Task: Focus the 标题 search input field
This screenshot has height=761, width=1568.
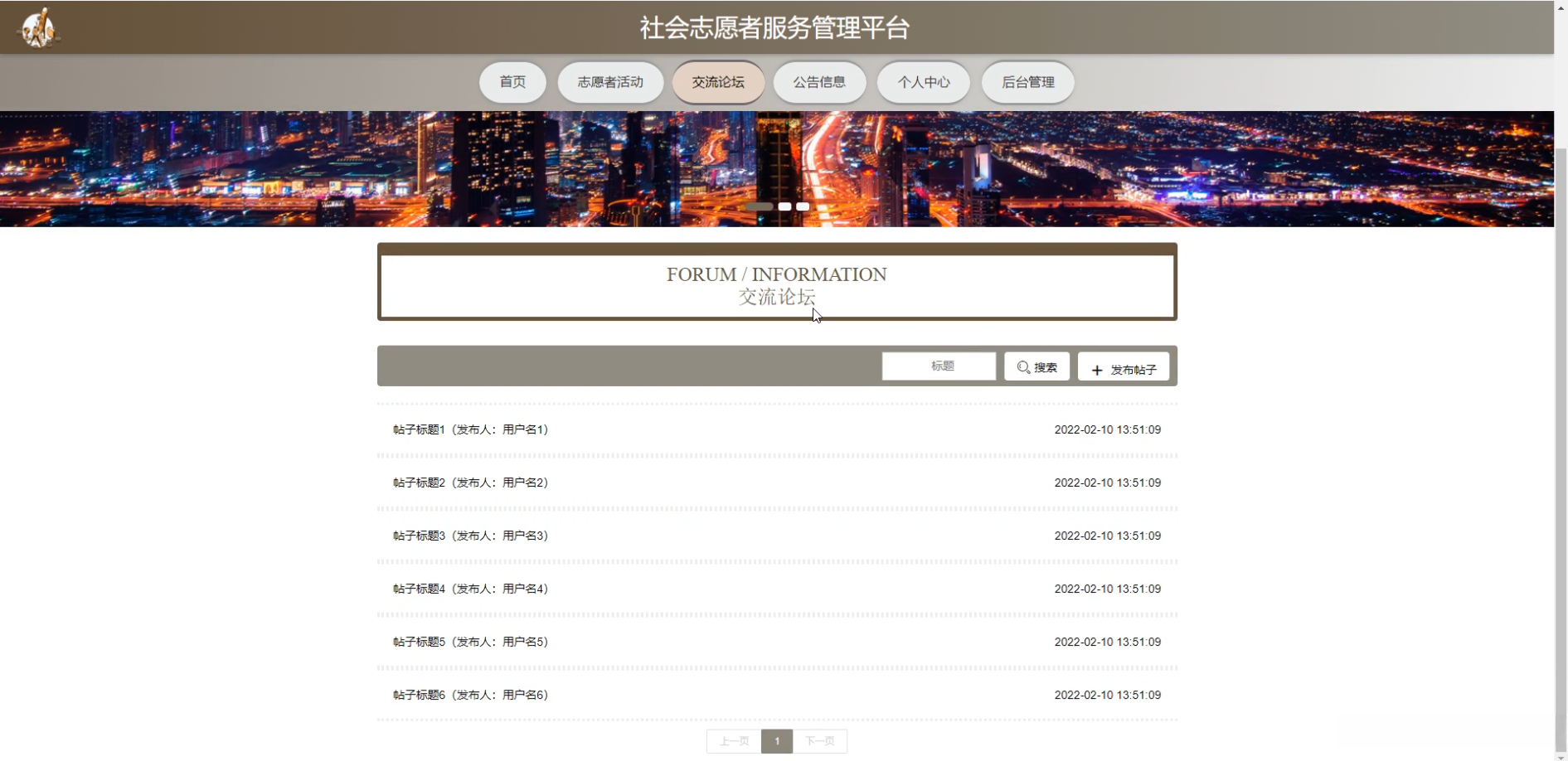Action: click(x=939, y=366)
